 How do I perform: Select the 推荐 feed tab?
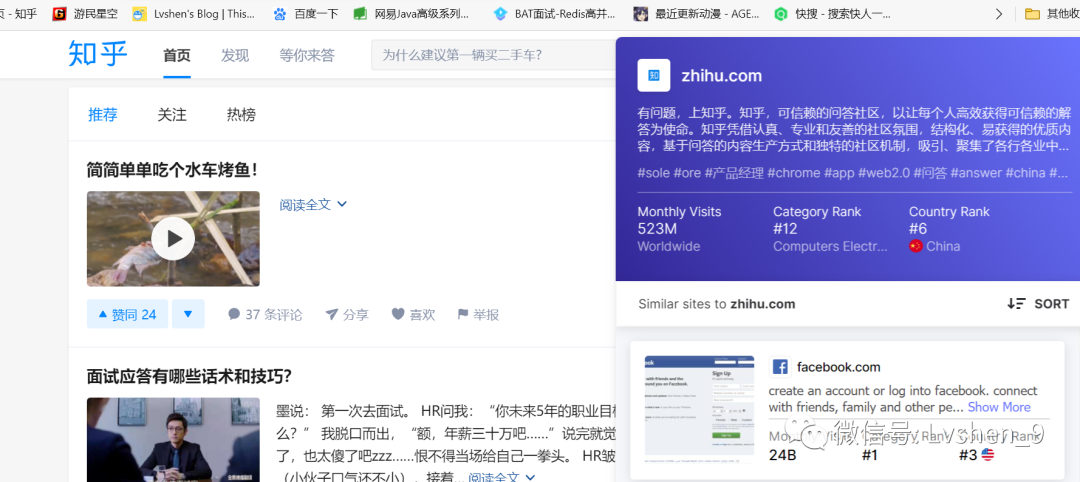[103, 115]
